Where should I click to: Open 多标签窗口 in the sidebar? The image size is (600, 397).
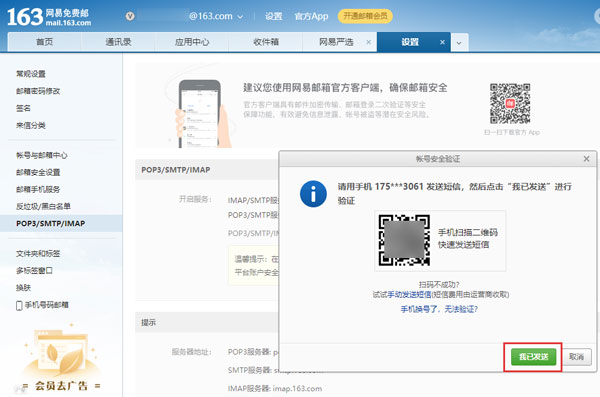pos(34,271)
